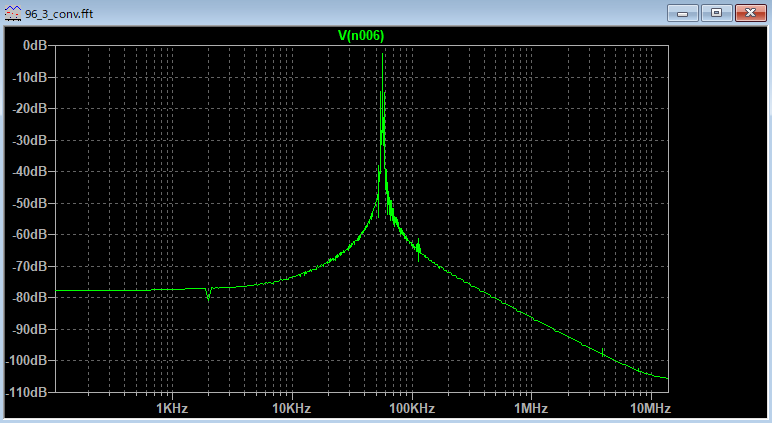This screenshot has height=423, width=772.
Task: Click the -80dB axis label
Action: (30, 297)
